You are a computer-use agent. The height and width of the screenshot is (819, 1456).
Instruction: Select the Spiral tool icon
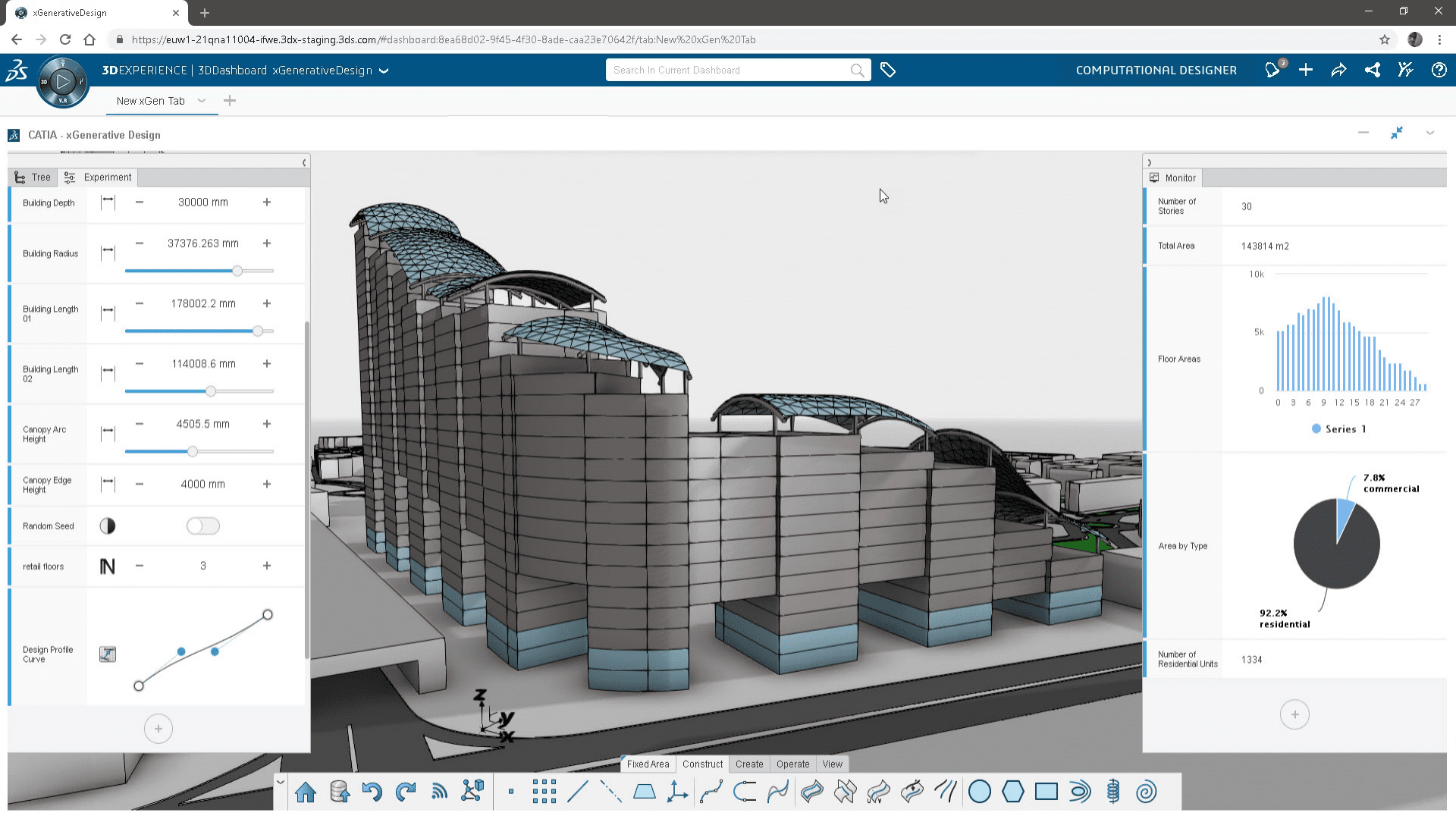pyautogui.click(x=1146, y=792)
